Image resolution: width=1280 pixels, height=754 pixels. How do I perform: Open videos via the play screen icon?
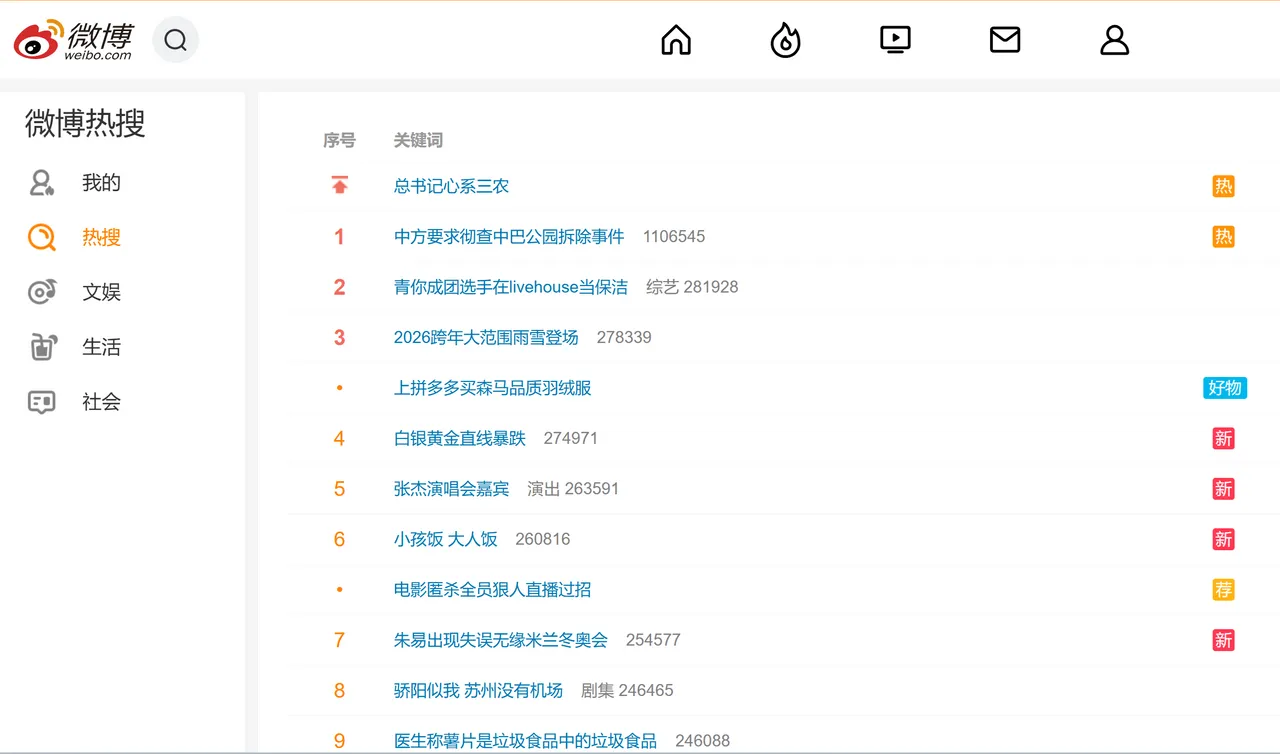pos(895,39)
